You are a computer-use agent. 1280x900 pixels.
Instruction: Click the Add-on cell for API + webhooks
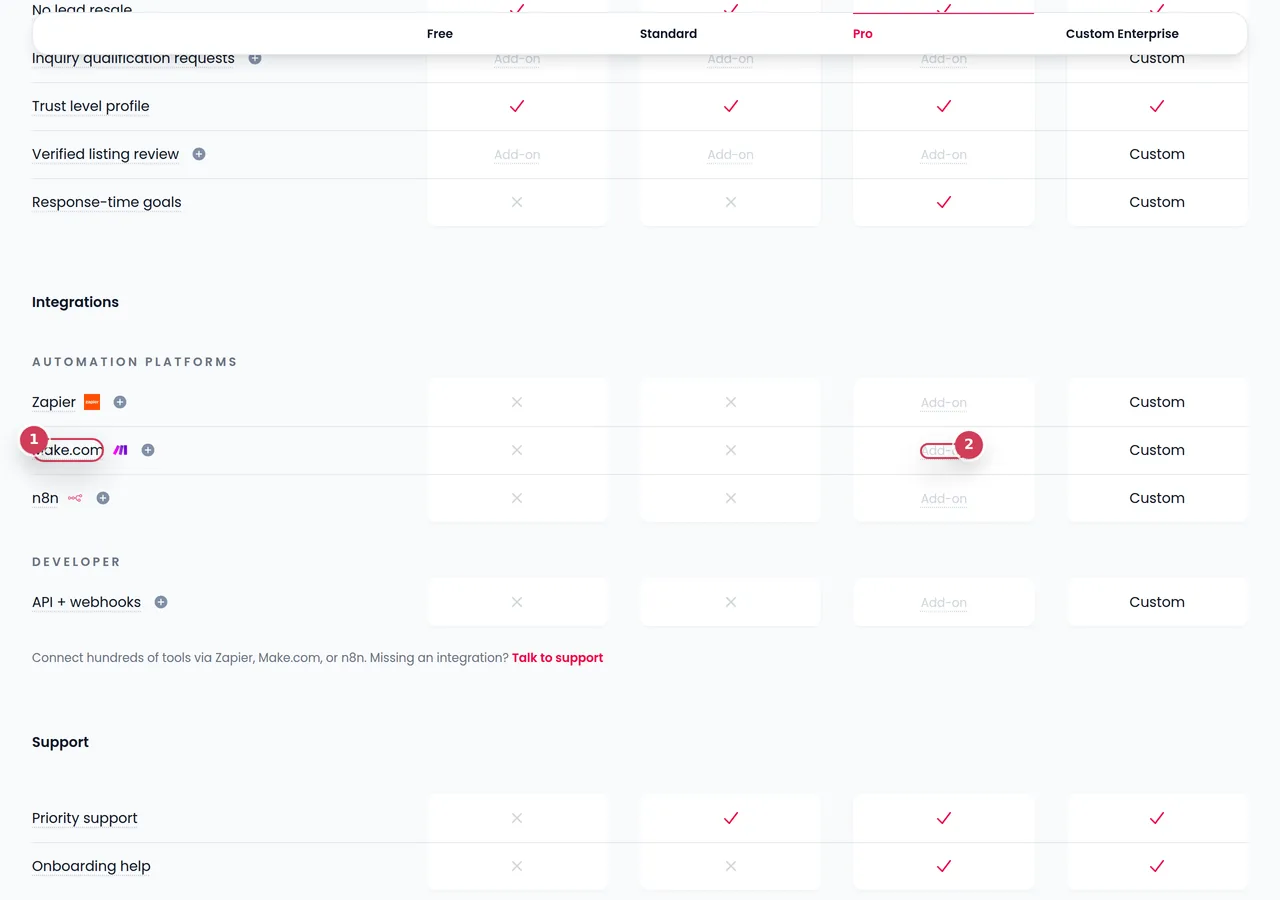[943, 602]
